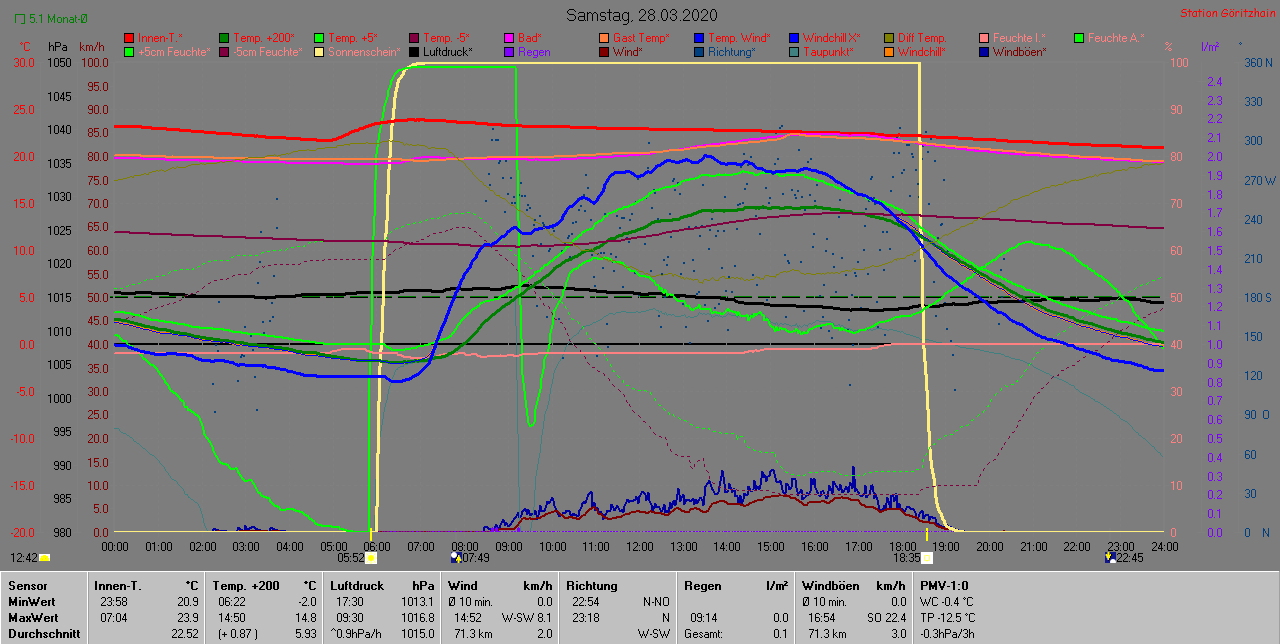The height and width of the screenshot is (644, 1280).
Task: Click the 06:00 time axis label
Action: [377, 546]
